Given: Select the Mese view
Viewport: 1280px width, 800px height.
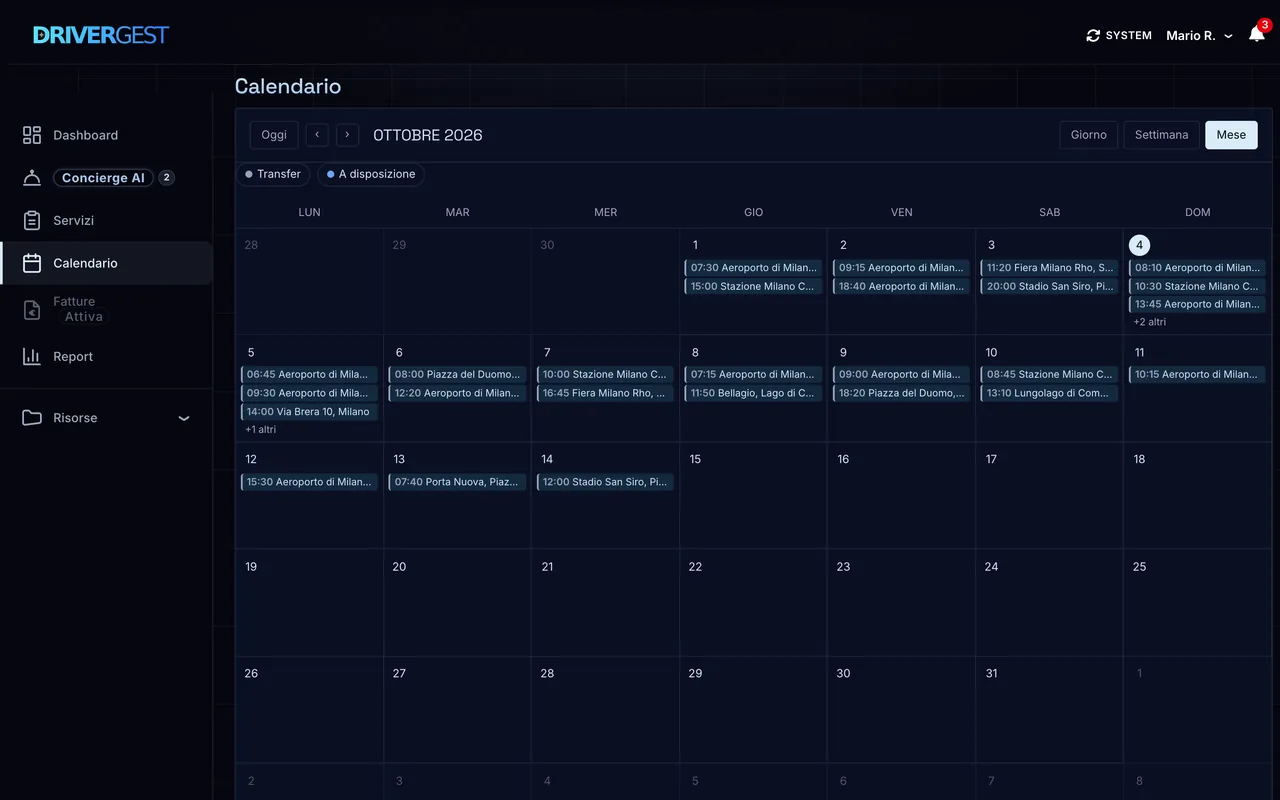Looking at the screenshot, I should (1231, 135).
